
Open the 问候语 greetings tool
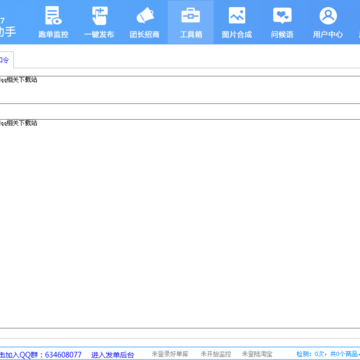pyautogui.click(x=282, y=22)
